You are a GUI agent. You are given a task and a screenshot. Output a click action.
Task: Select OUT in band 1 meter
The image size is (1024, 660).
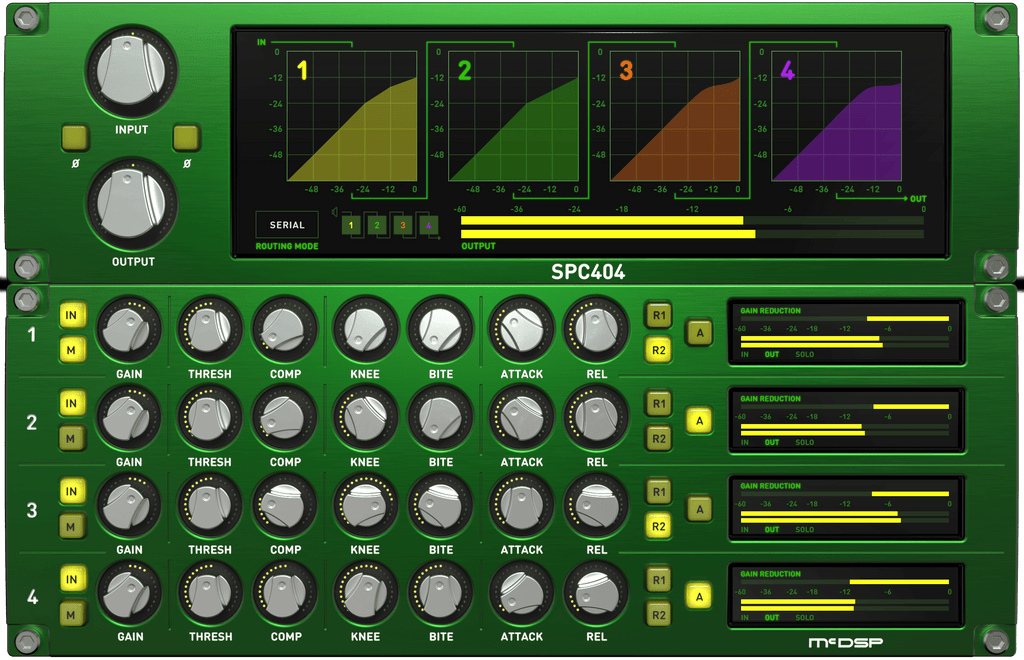click(x=772, y=354)
